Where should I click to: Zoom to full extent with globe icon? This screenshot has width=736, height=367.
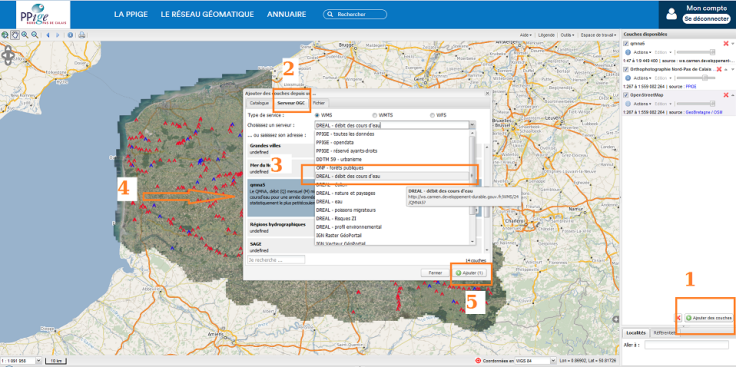5,35
